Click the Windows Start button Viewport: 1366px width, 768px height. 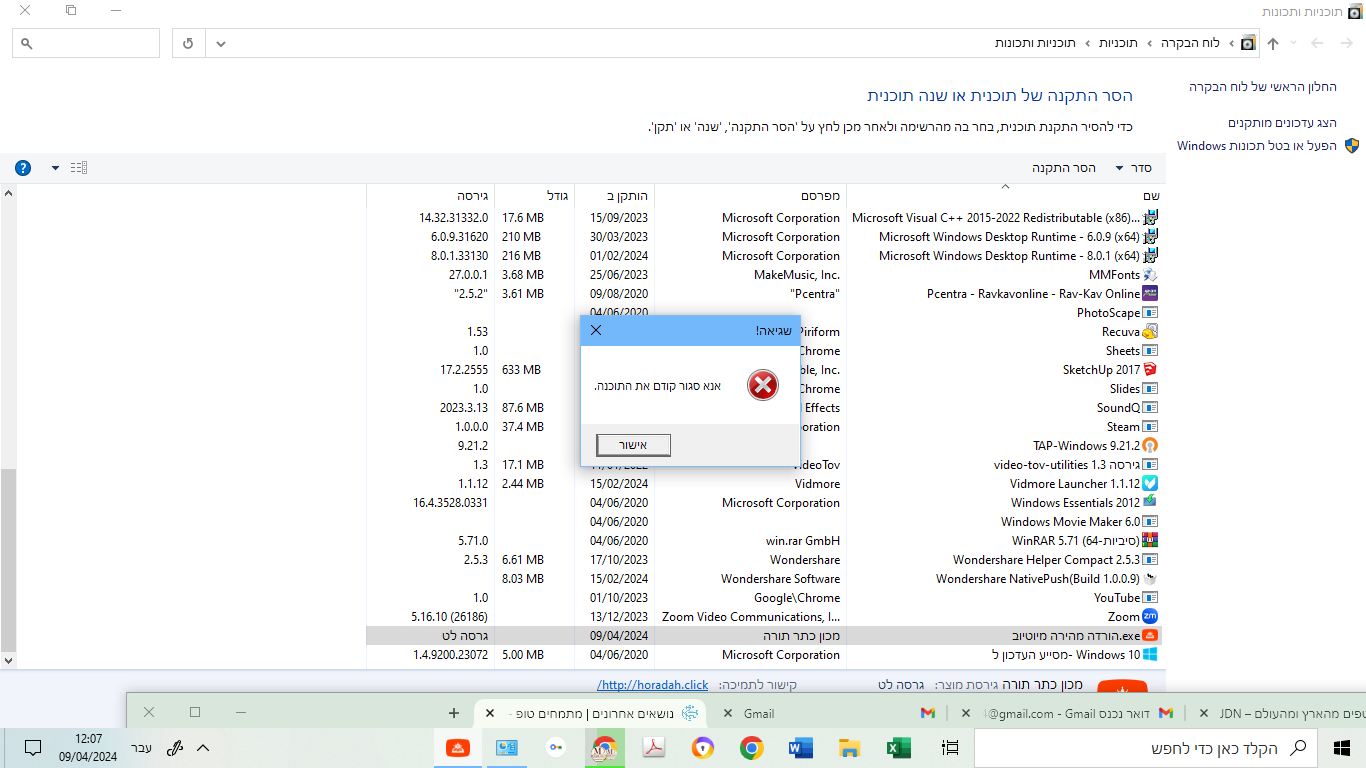click(x=1342, y=748)
